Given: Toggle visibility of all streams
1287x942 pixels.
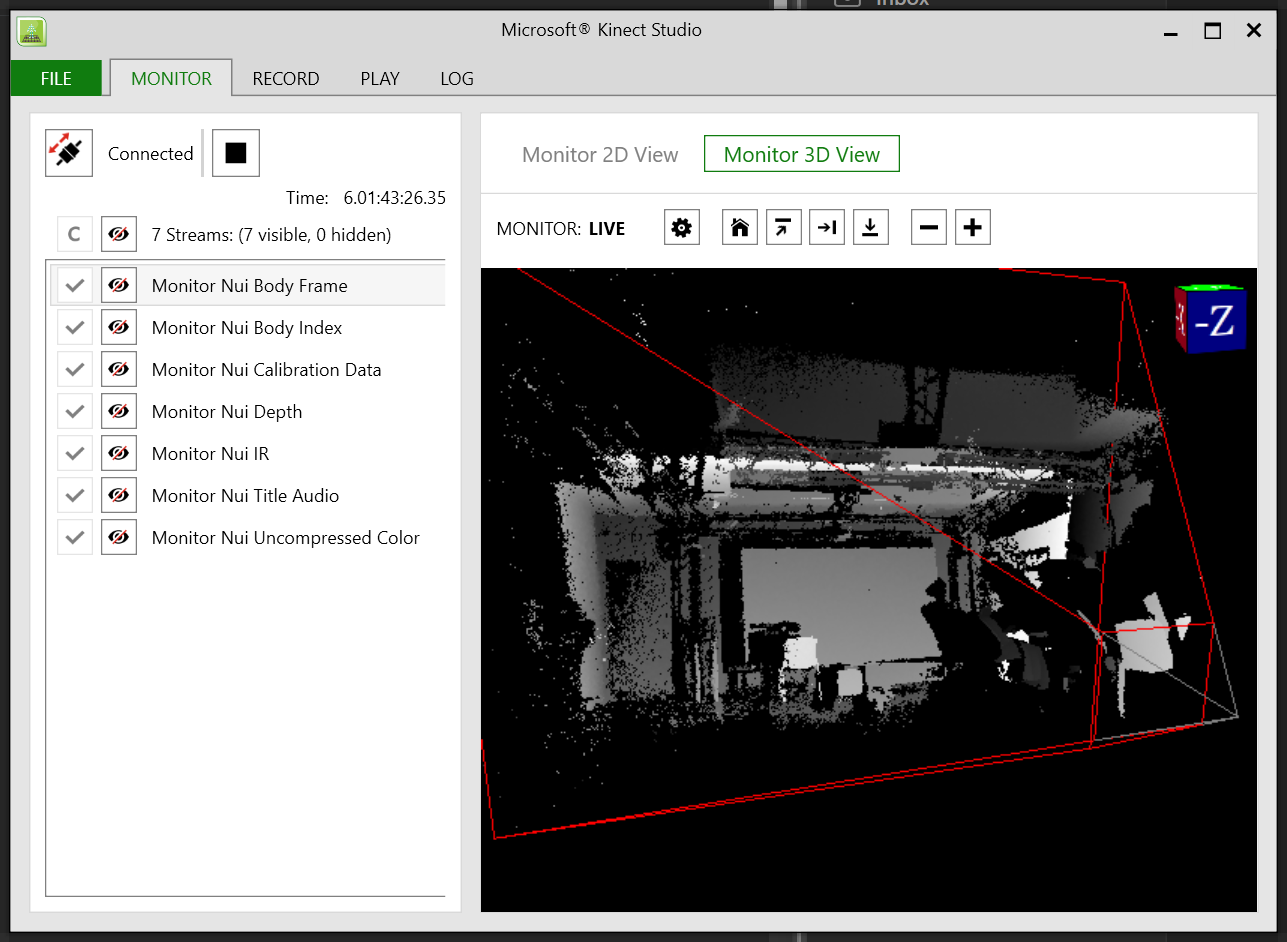Looking at the screenshot, I should pos(119,235).
